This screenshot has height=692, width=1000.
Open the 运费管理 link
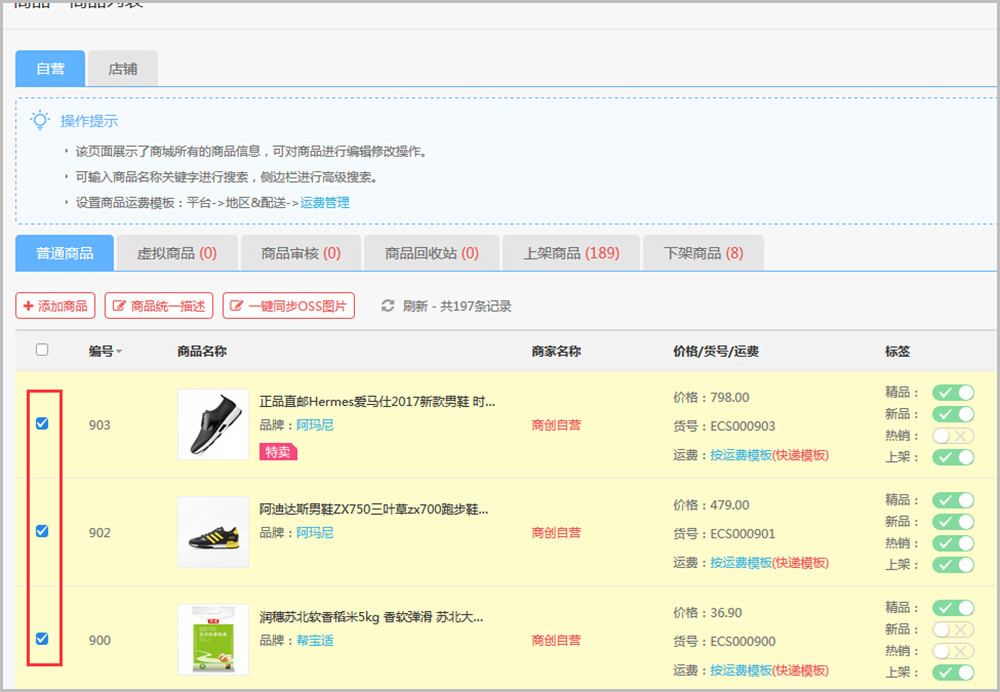click(325, 203)
